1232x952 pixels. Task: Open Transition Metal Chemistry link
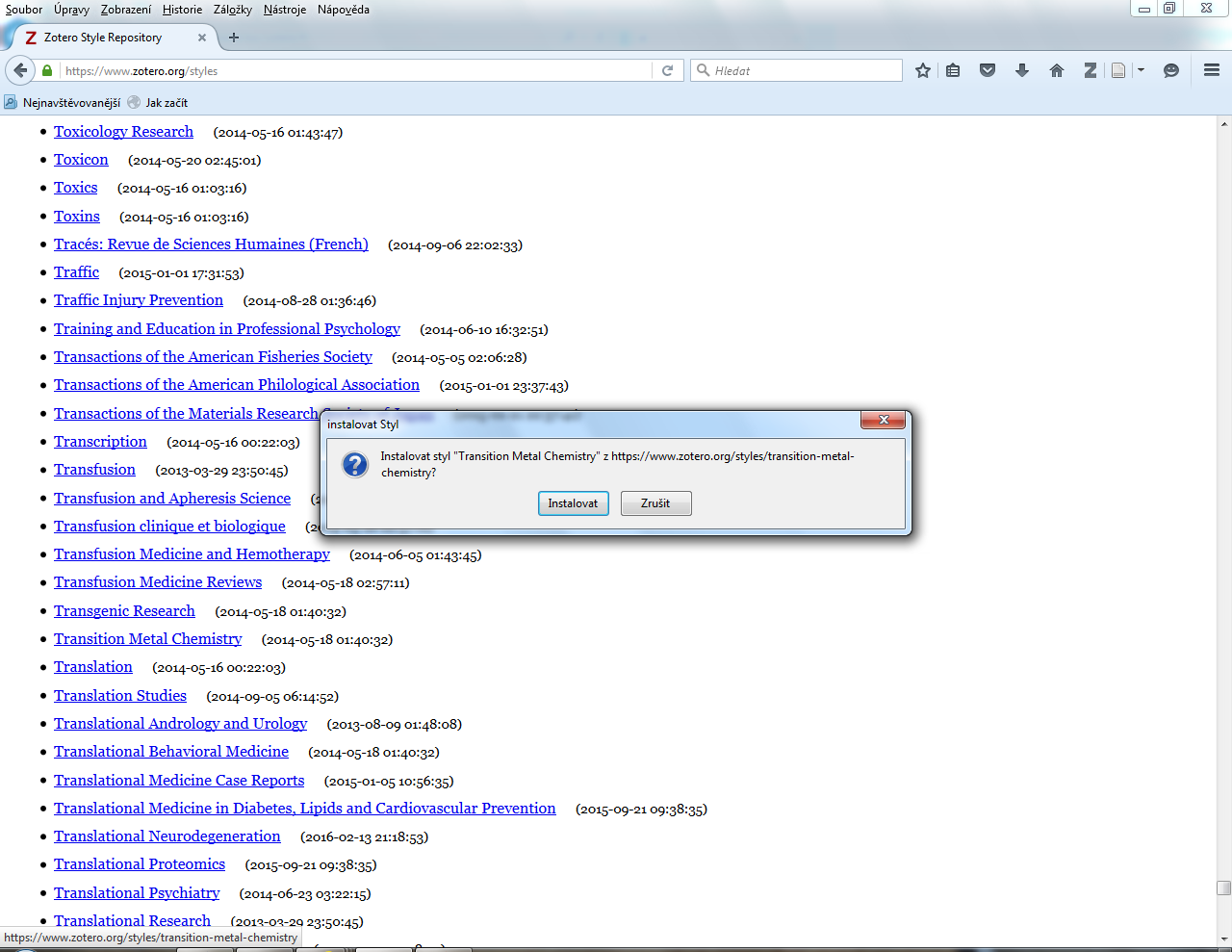[x=148, y=639]
